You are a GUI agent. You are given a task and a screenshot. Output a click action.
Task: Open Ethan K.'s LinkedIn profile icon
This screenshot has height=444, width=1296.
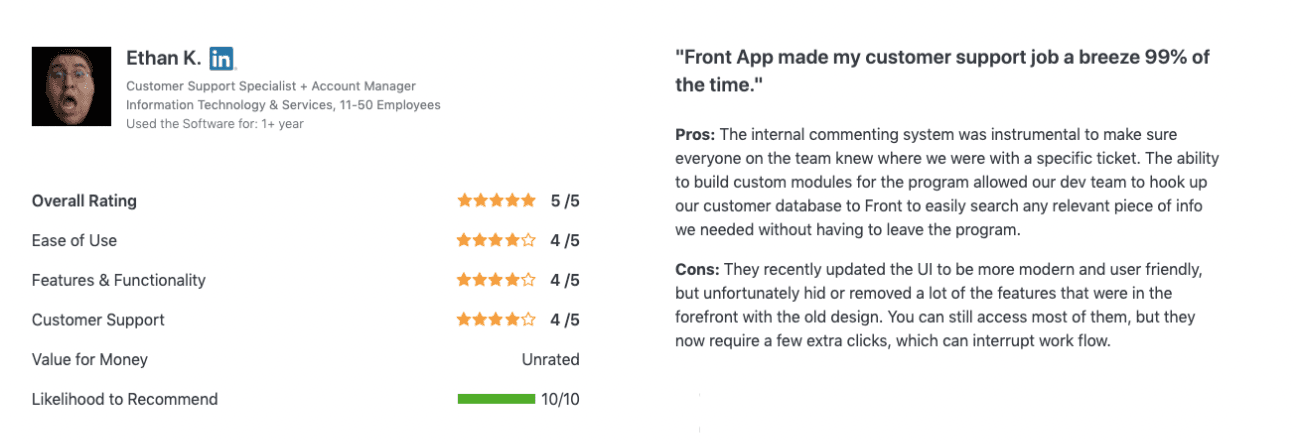coord(222,58)
